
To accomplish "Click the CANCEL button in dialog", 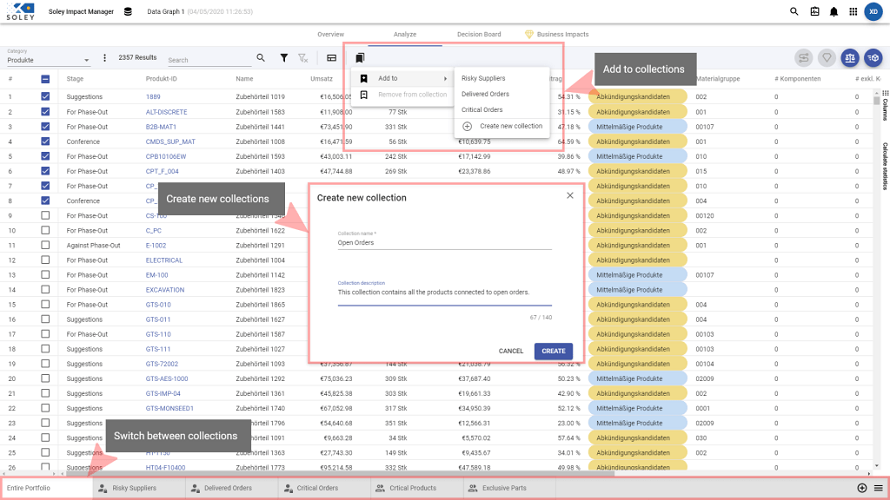I will coord(511,351).
